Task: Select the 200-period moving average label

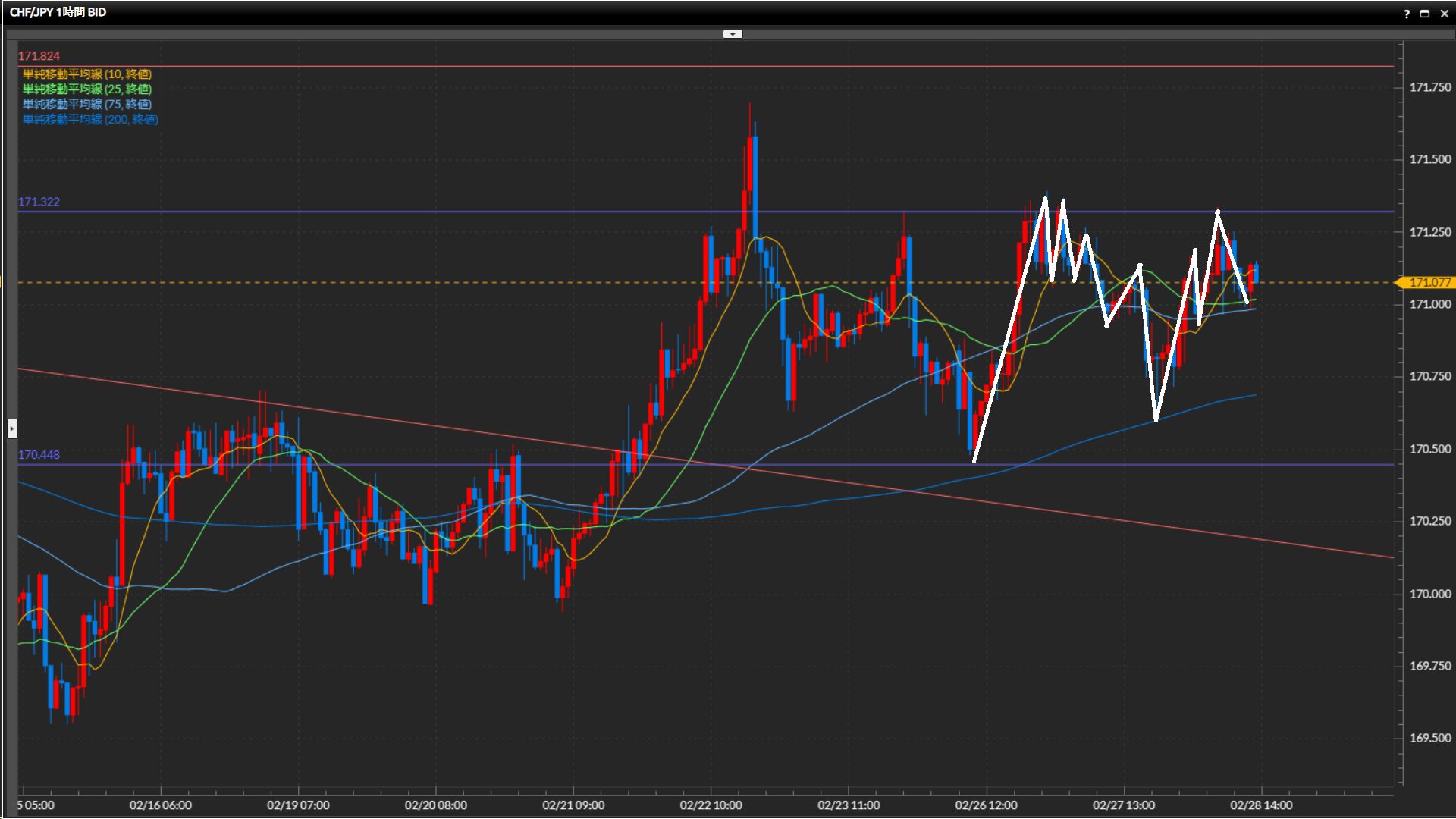Action: click(90, 119)
